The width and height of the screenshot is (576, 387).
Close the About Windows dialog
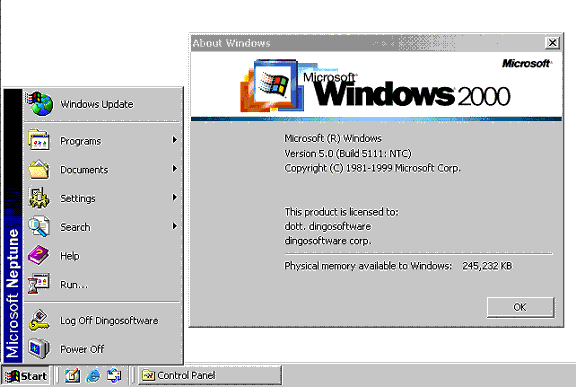[x=552, y=43]
